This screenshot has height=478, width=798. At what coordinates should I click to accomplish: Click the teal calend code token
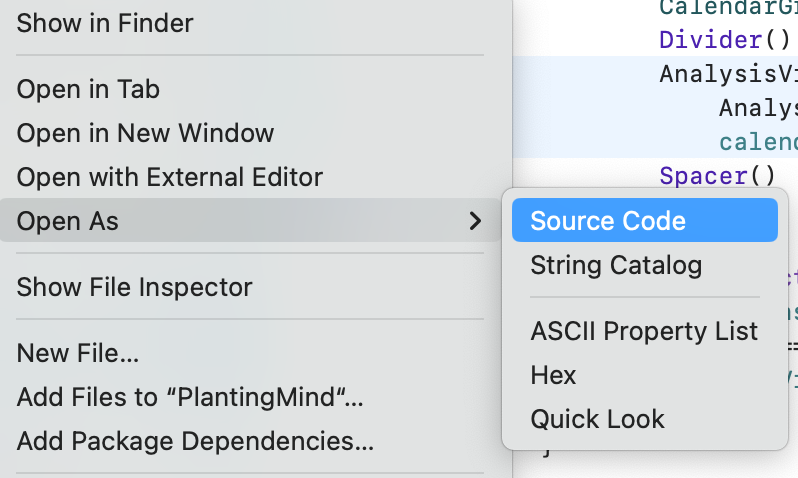click(x=758, y=142)
